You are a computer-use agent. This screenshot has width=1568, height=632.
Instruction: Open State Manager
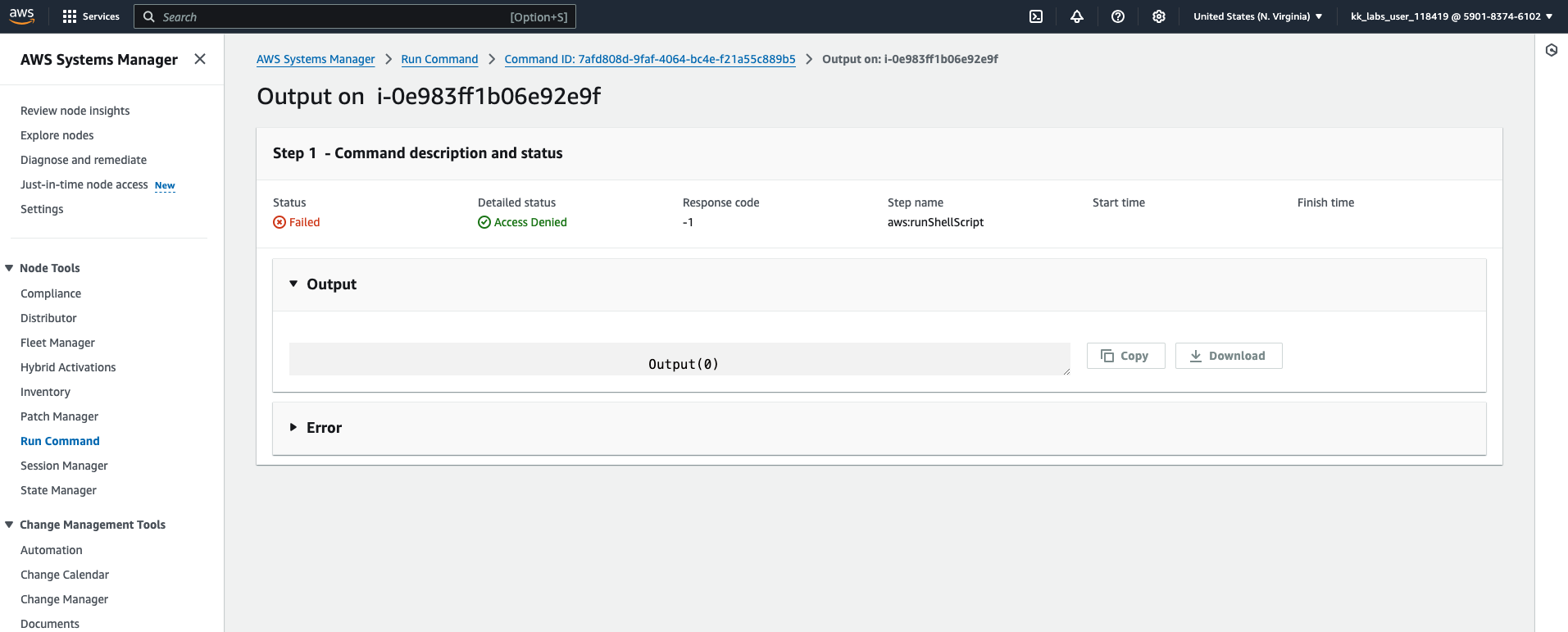(x=58, y=490)
